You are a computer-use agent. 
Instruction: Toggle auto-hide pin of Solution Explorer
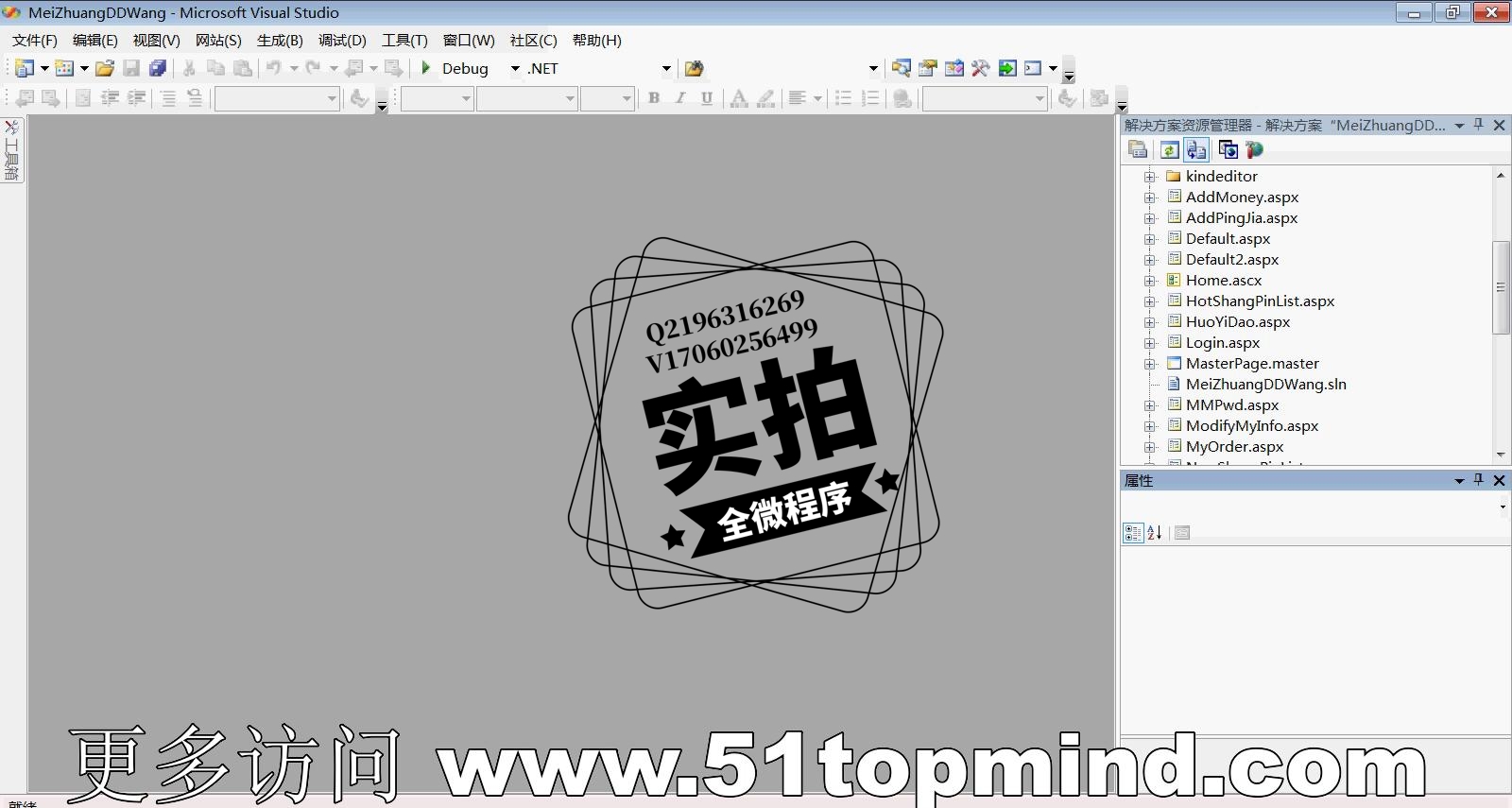click(x=1479, y=125)
